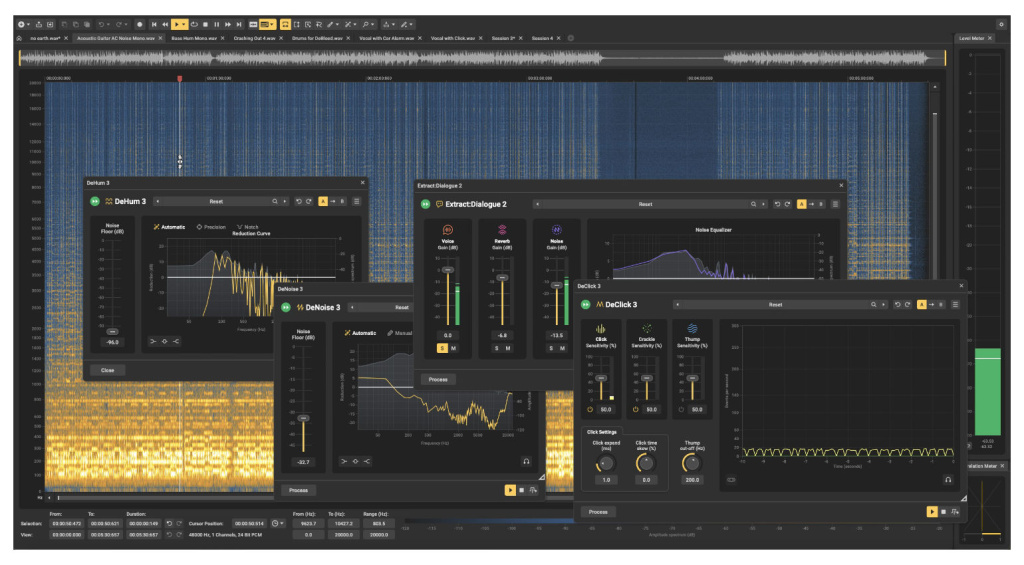
Task: Adjust the Reverb Gain slider
Action: pos(502,278)
